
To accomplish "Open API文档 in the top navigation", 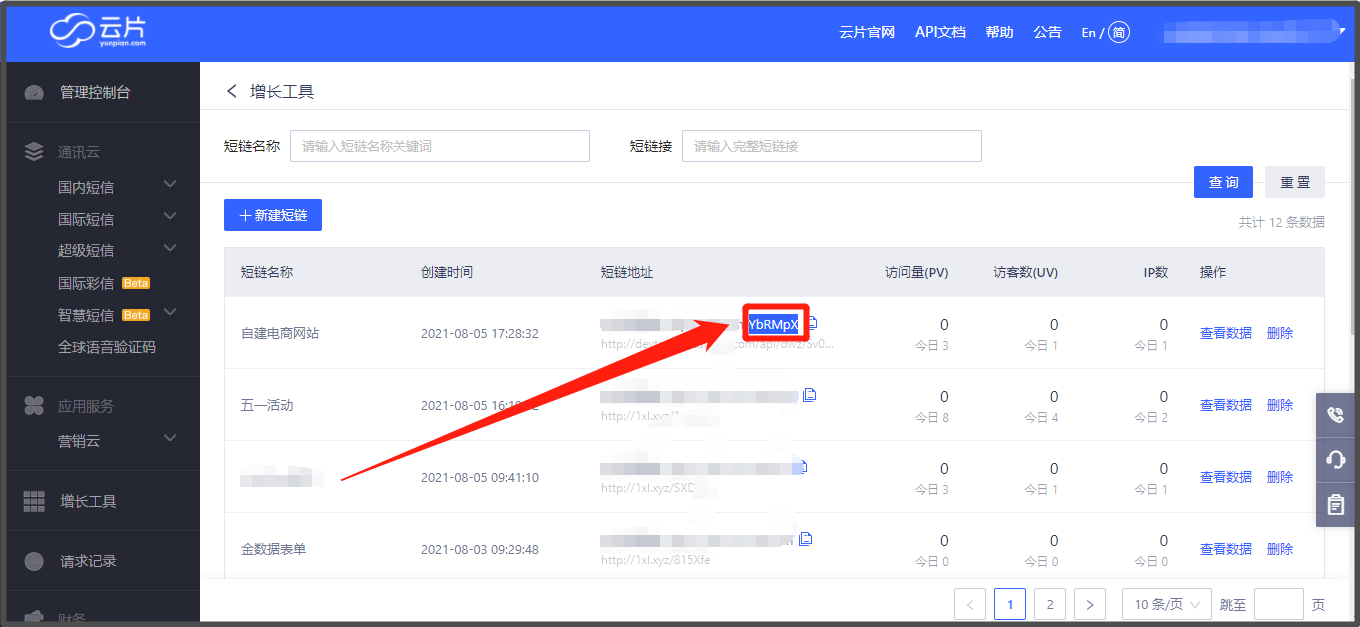I will (x=940, y=32).
